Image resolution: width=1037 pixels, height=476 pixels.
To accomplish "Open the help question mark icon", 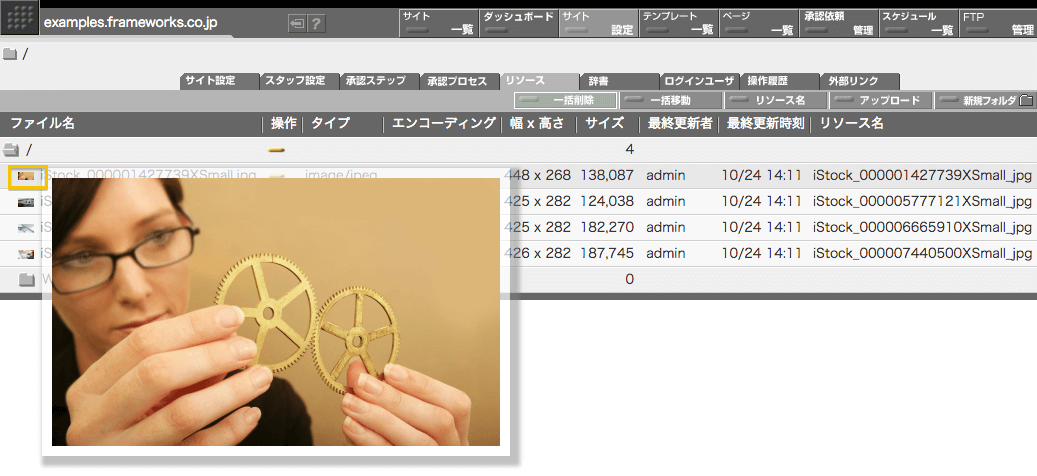I will tap(317, 24).
